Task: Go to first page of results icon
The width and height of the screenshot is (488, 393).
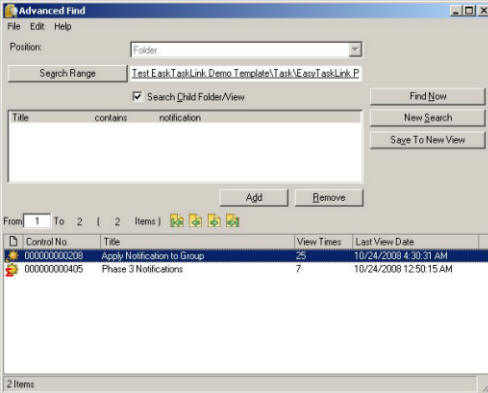Action: click(177, 221)
